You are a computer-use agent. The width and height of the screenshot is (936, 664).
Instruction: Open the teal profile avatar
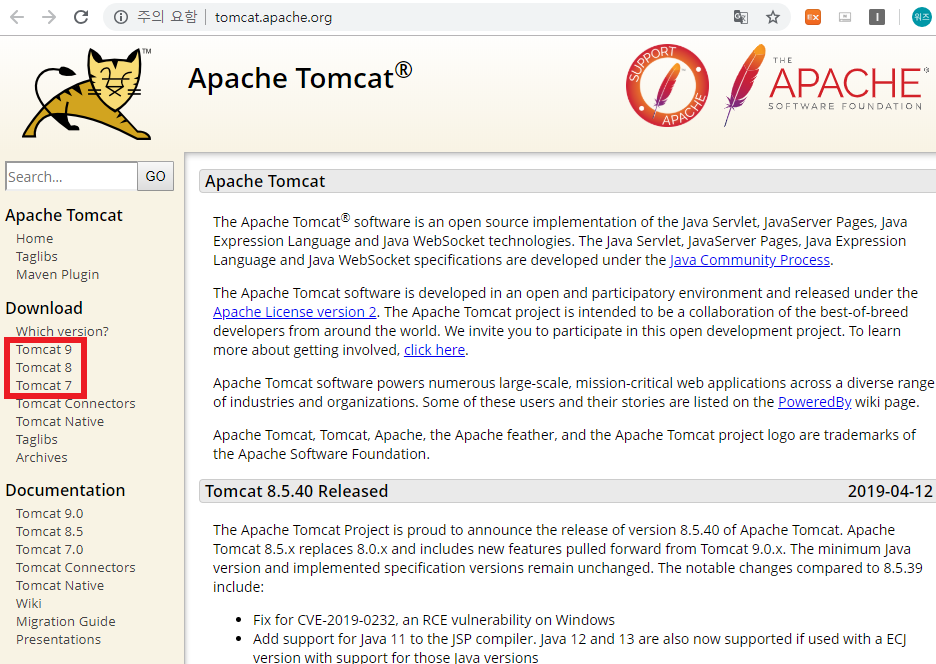(x=922, y=17)
